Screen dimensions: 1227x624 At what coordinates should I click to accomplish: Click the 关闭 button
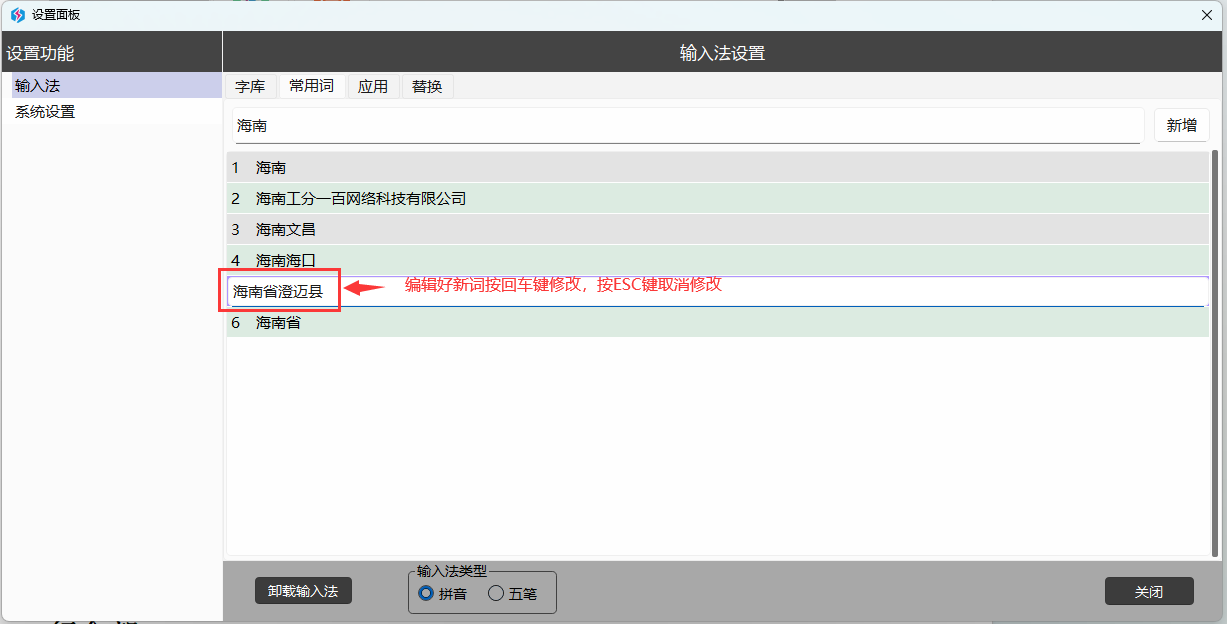click(x=1149, y=591)
